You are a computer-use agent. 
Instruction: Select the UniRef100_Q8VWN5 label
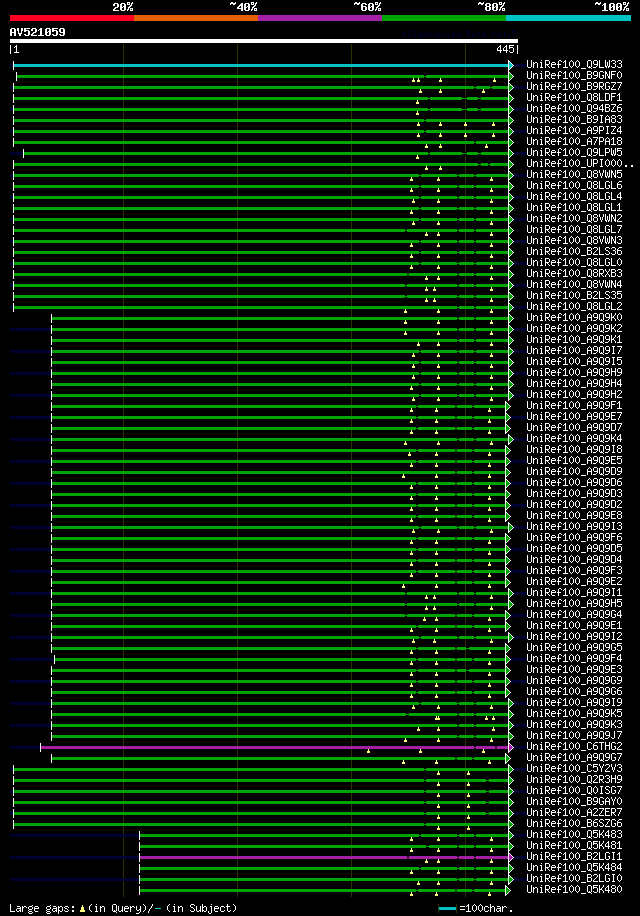tap(574, 174)
